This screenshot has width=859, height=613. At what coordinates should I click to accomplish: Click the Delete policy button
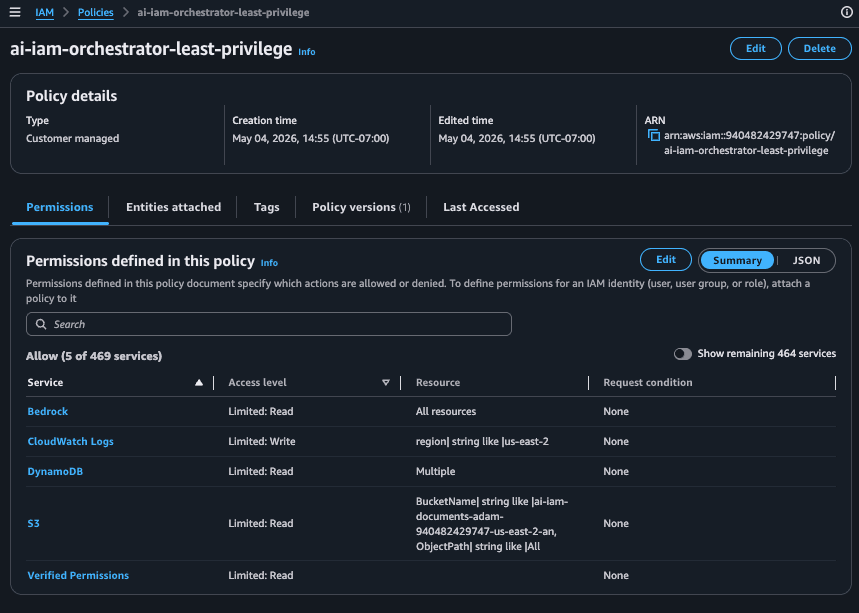(x=820, y=48)
